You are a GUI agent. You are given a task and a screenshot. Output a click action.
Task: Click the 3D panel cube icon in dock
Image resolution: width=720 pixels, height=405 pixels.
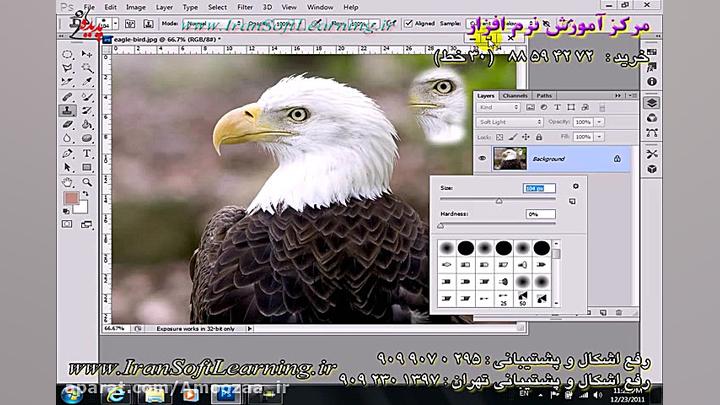[652, 169]
